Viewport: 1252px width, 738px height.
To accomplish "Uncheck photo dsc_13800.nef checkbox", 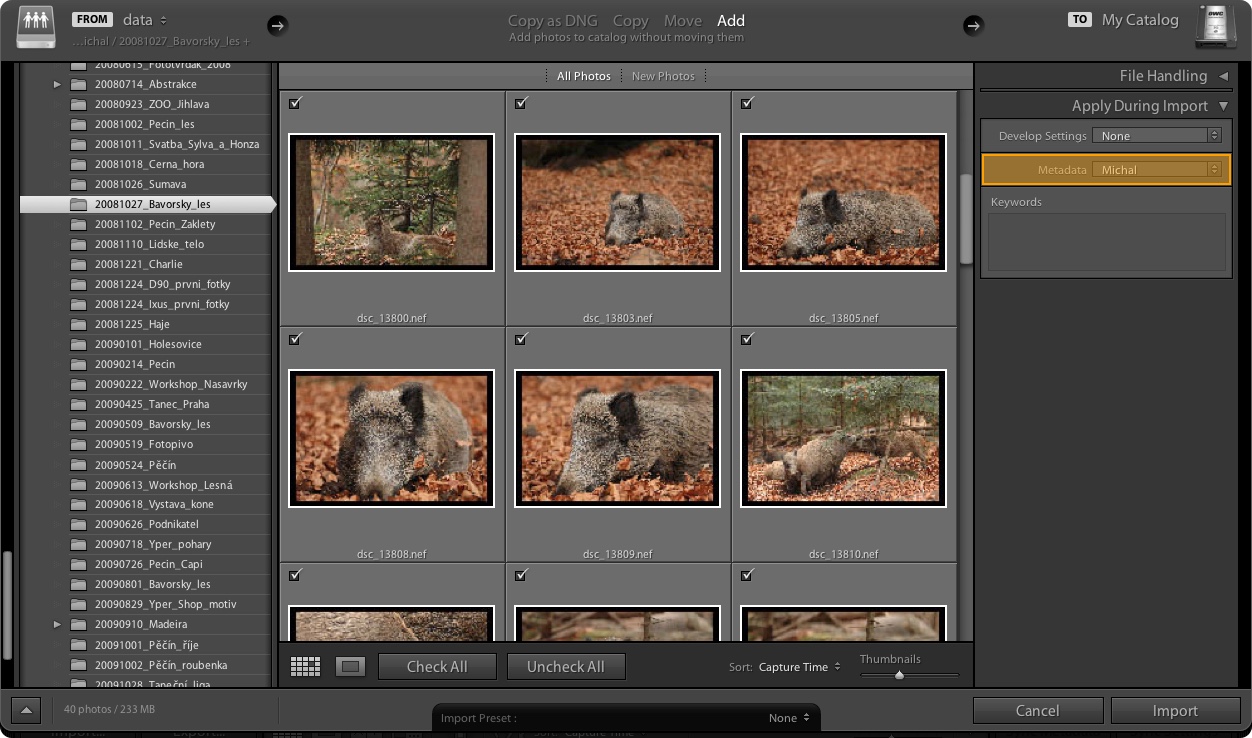I will click(295, 103).
